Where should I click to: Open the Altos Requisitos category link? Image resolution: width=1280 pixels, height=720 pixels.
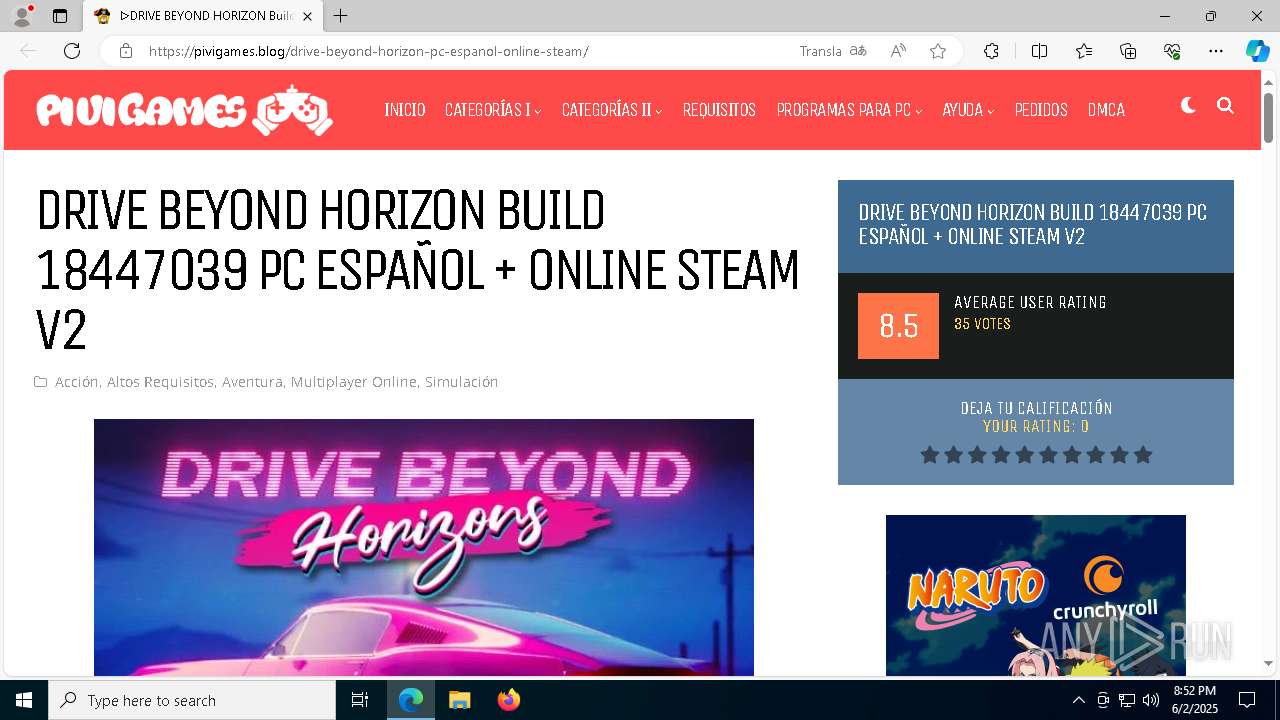click(160, 382)
